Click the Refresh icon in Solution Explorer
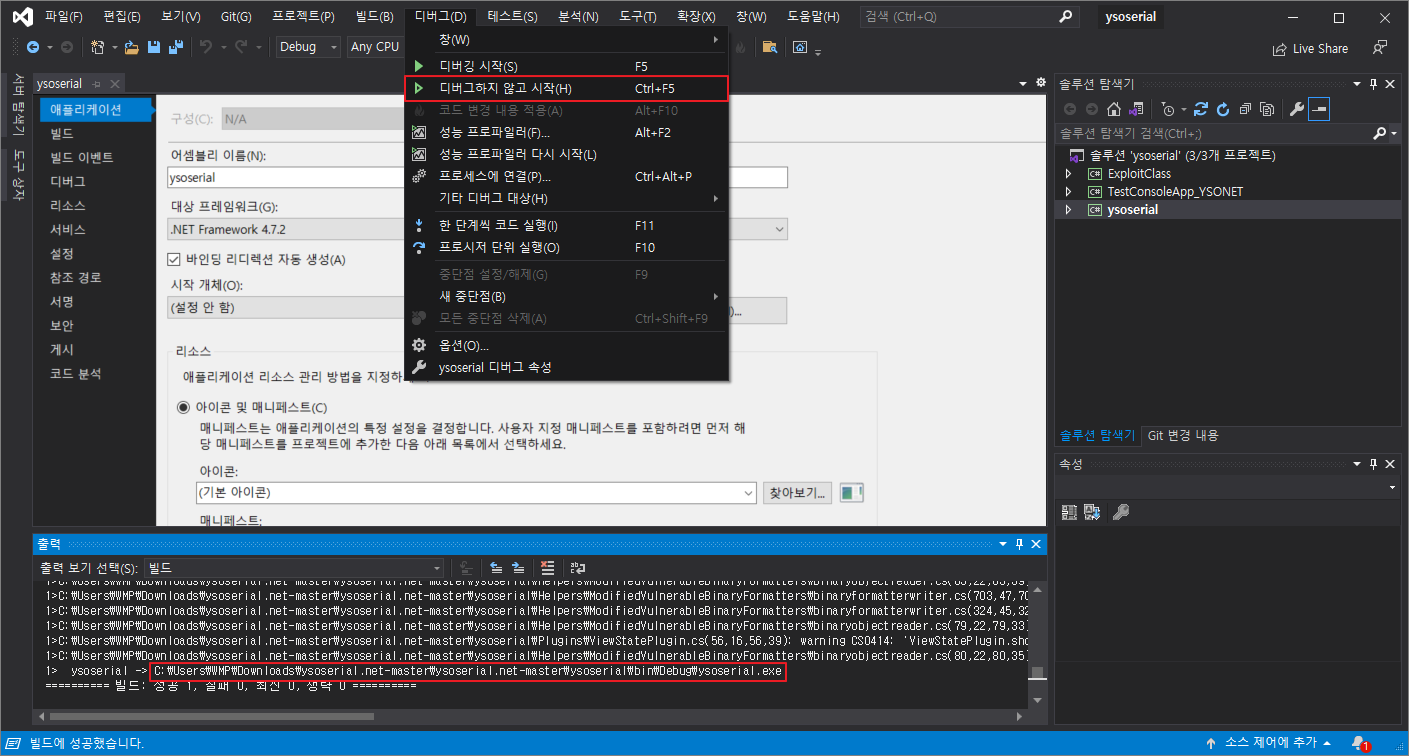1409x756 pixels. 1222,109
